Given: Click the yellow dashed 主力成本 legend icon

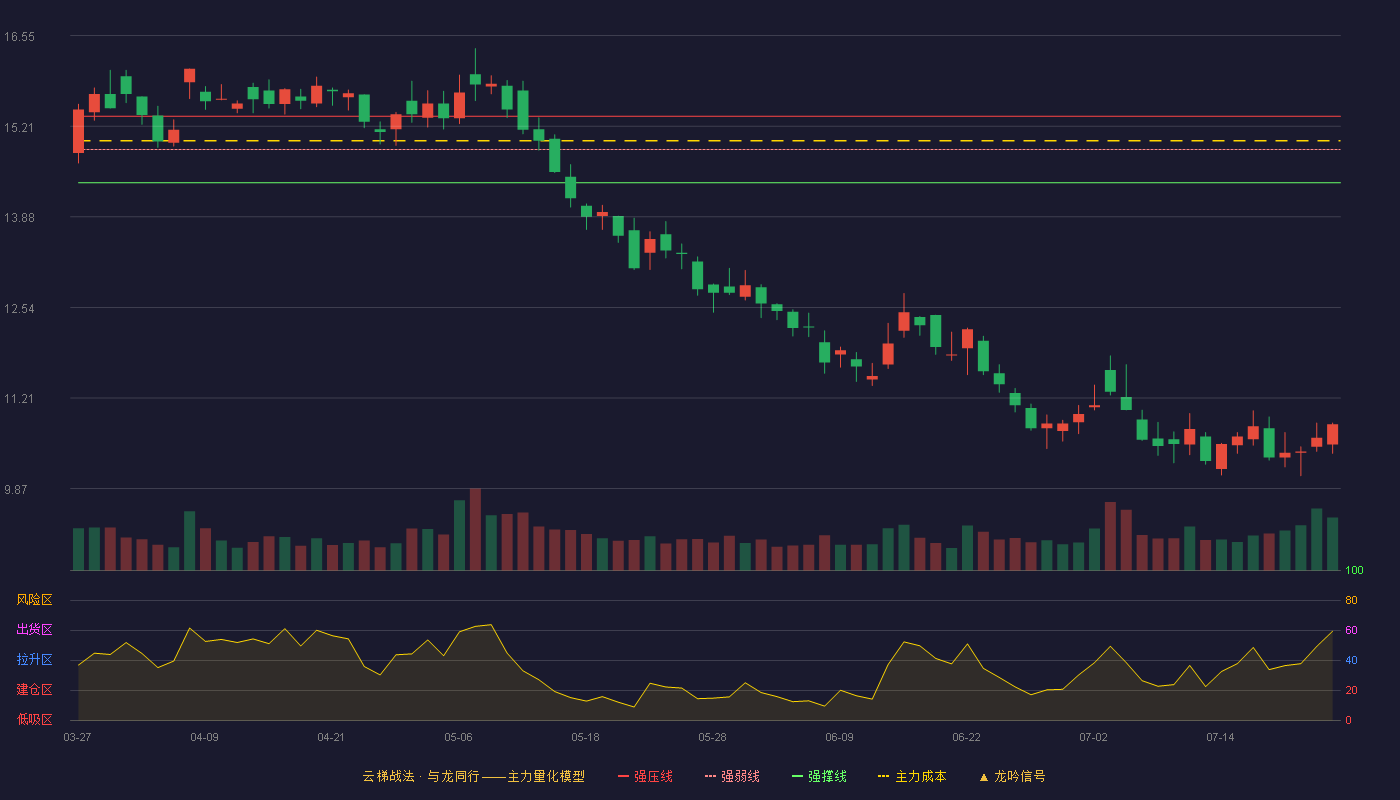Looking at the screenshot, I should pyautogui.click(x=883, y=776).
